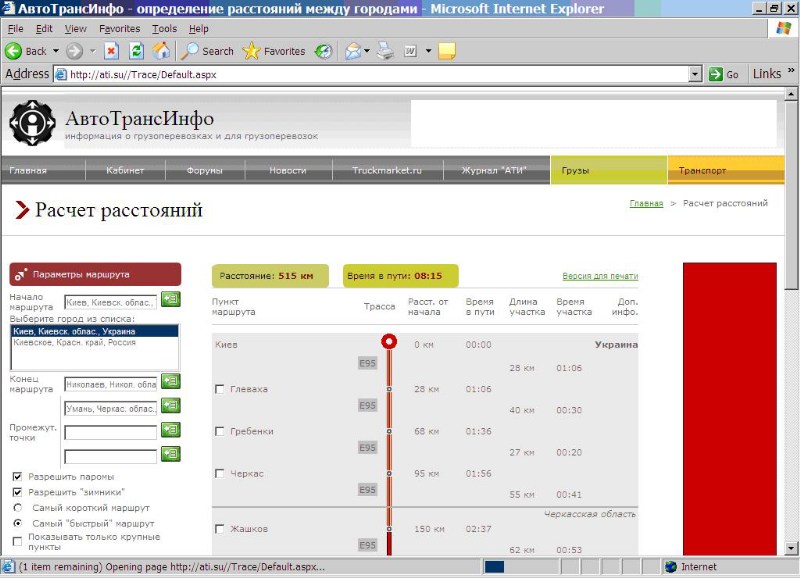800x578 pixels.
Task: Go to browser Home page icon
Action: (x=161, y=51)
